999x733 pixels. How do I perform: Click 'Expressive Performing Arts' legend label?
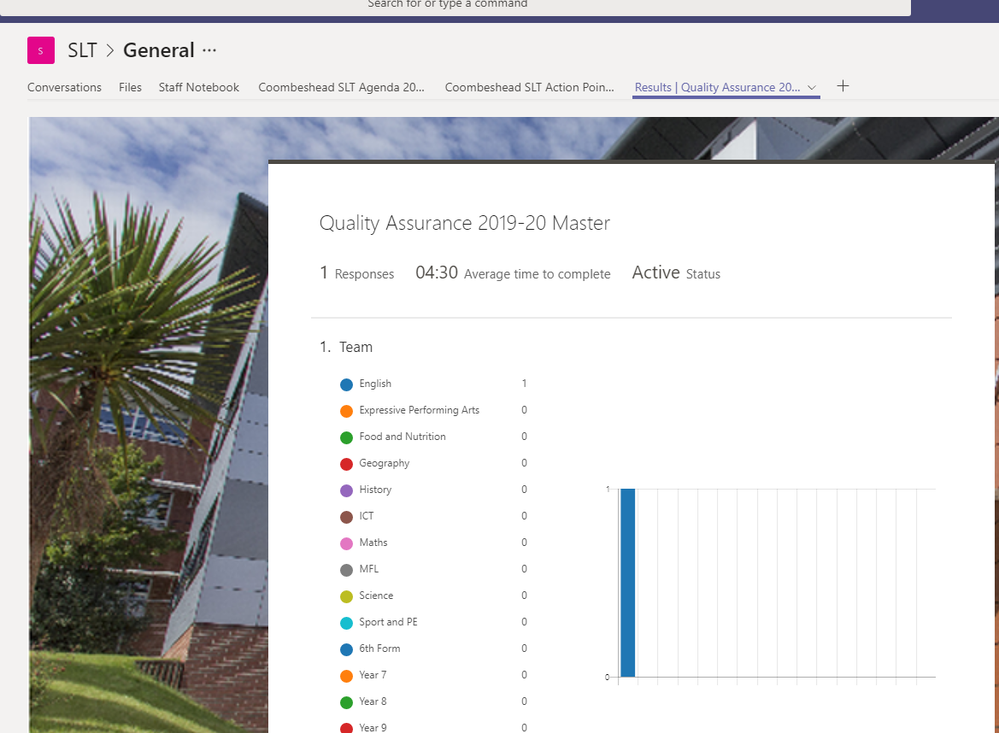419,410
